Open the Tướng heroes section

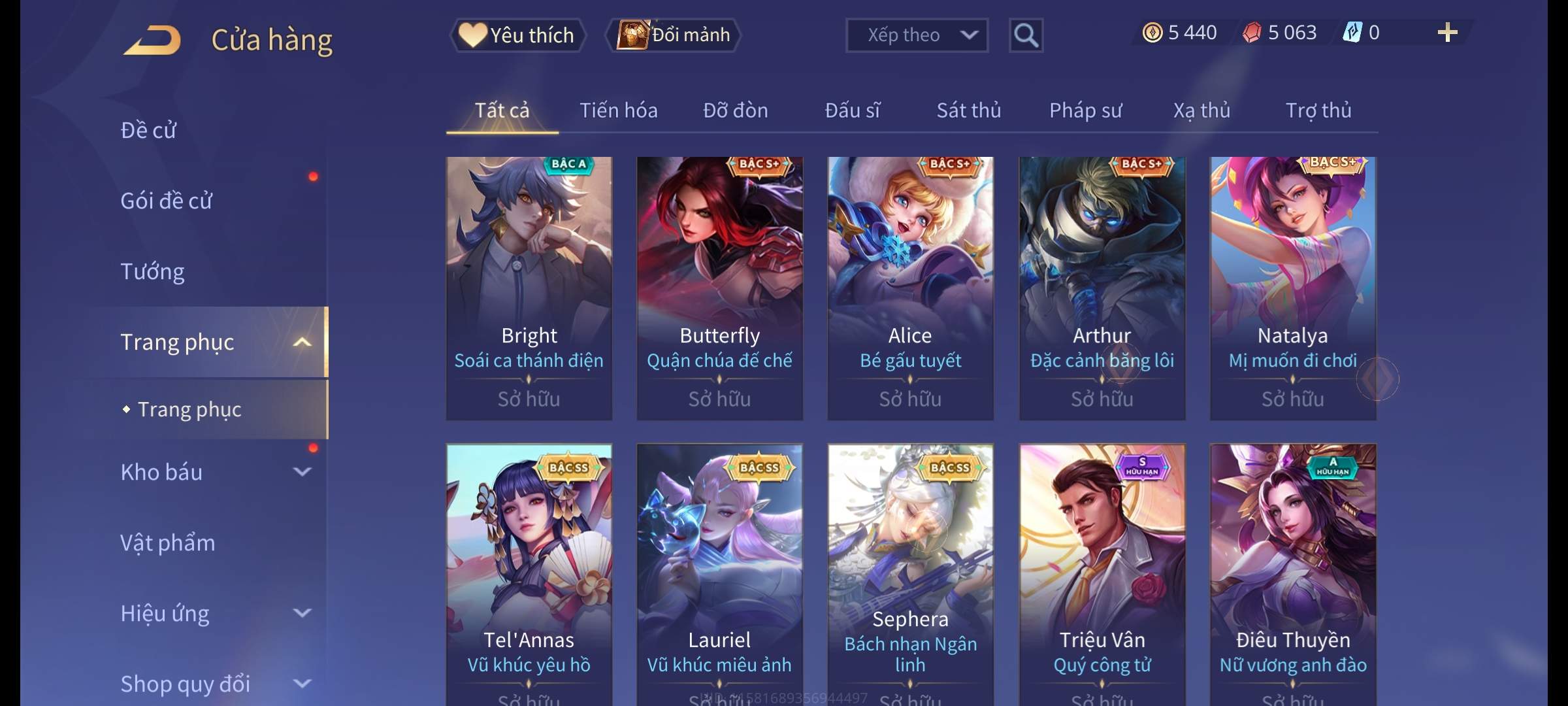(x=152, y=271)
